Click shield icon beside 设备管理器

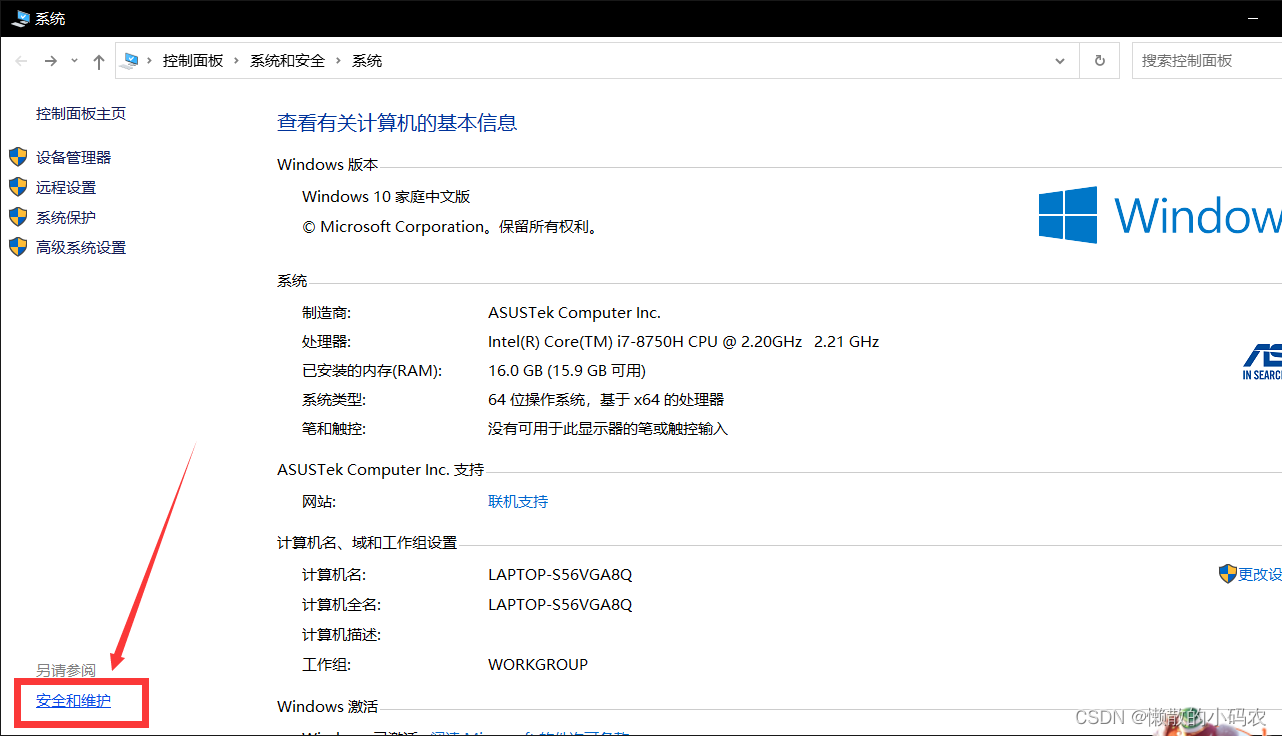coord(18,157)
